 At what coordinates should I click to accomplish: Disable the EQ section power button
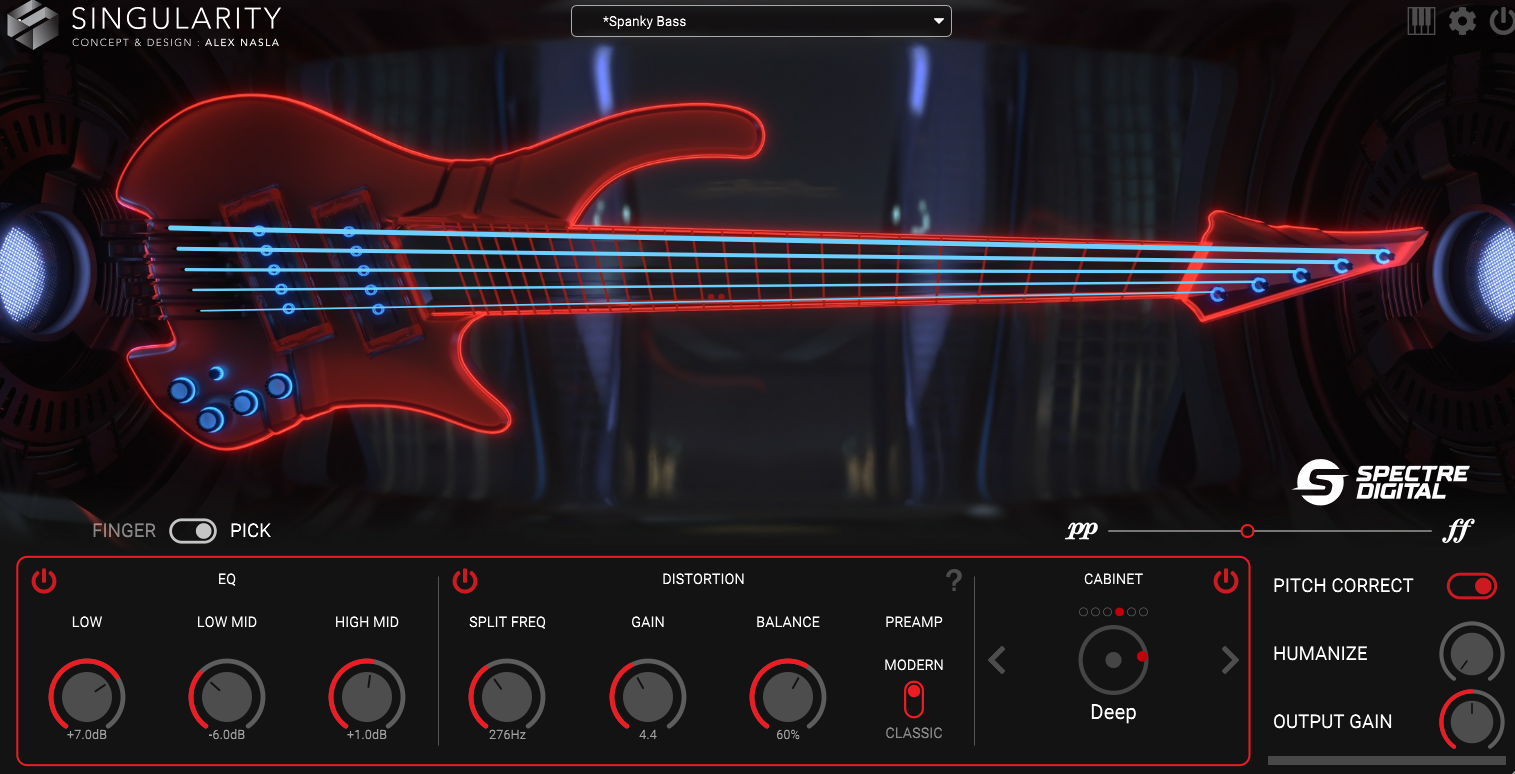click(44, 580)
